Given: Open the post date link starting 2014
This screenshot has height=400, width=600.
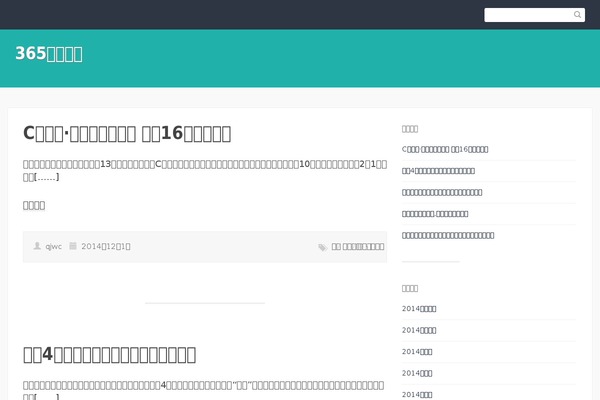Looking at the screenshot, I should click(106, 247).
